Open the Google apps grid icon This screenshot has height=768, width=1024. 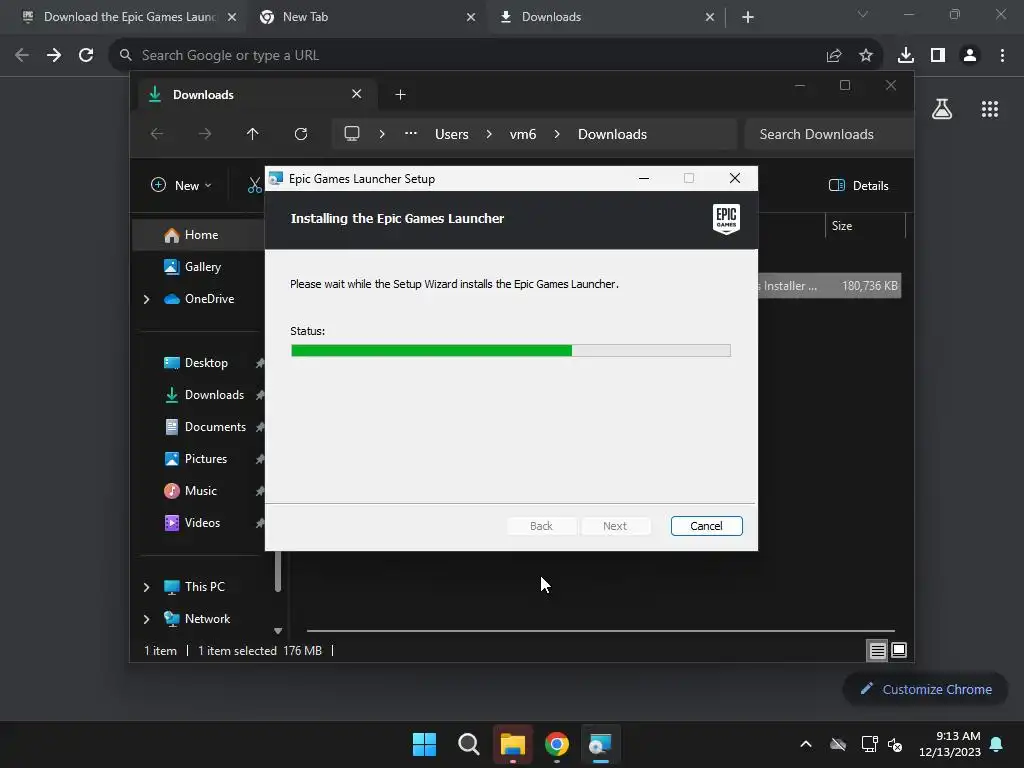click(x=990, y=109)
